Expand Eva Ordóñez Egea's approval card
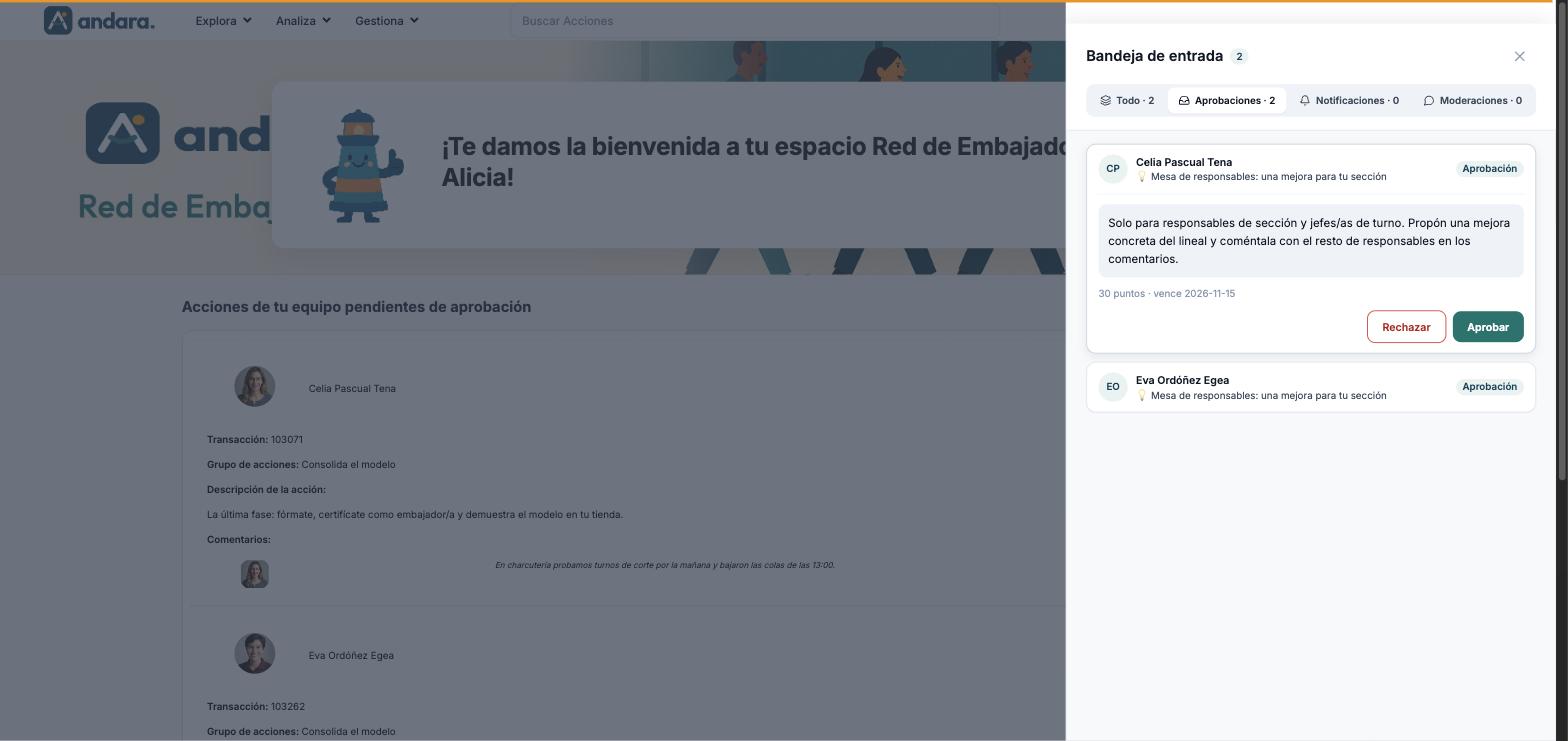 1310,387
